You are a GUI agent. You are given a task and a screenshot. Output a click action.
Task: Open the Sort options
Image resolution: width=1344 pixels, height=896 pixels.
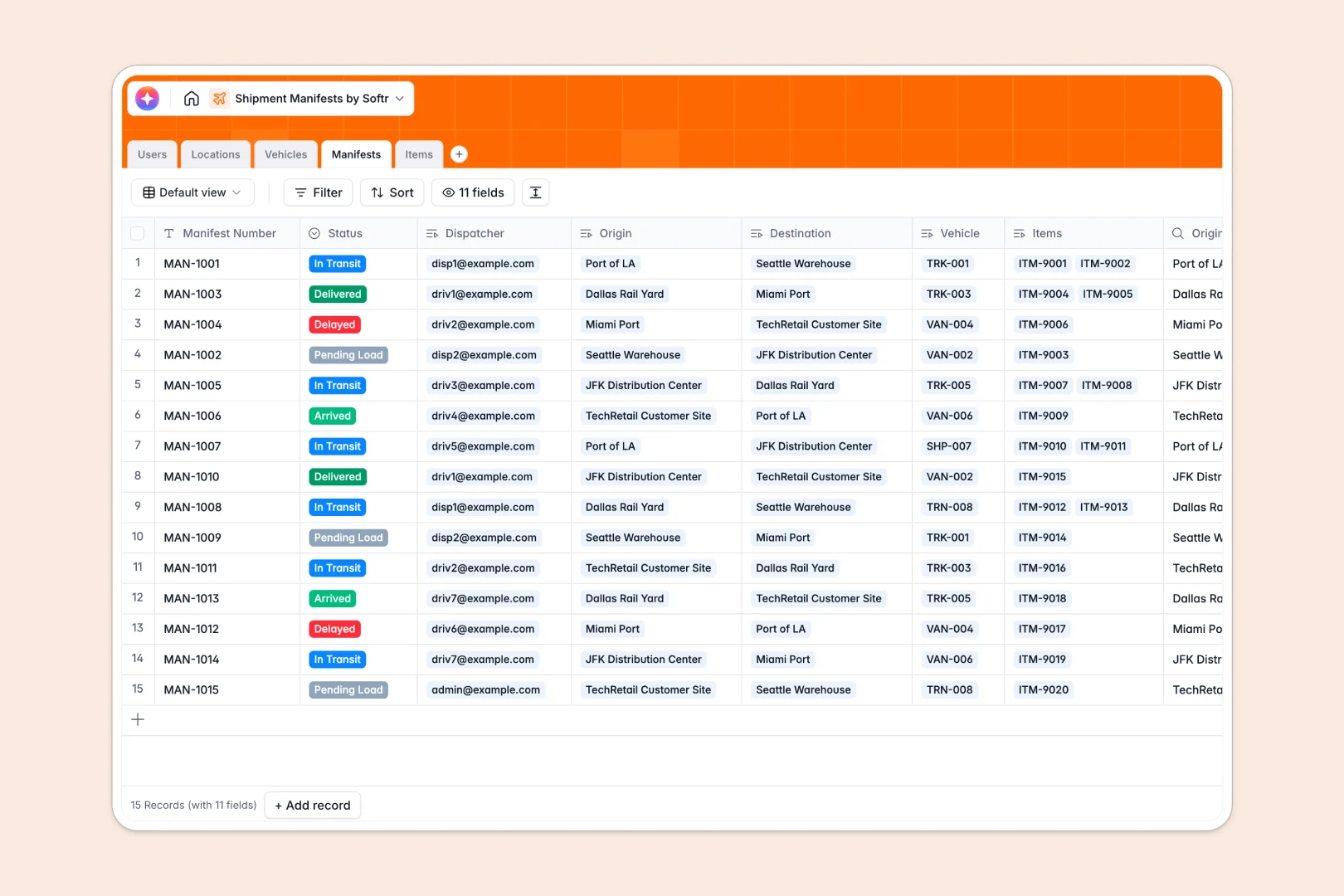pos(392,192)
